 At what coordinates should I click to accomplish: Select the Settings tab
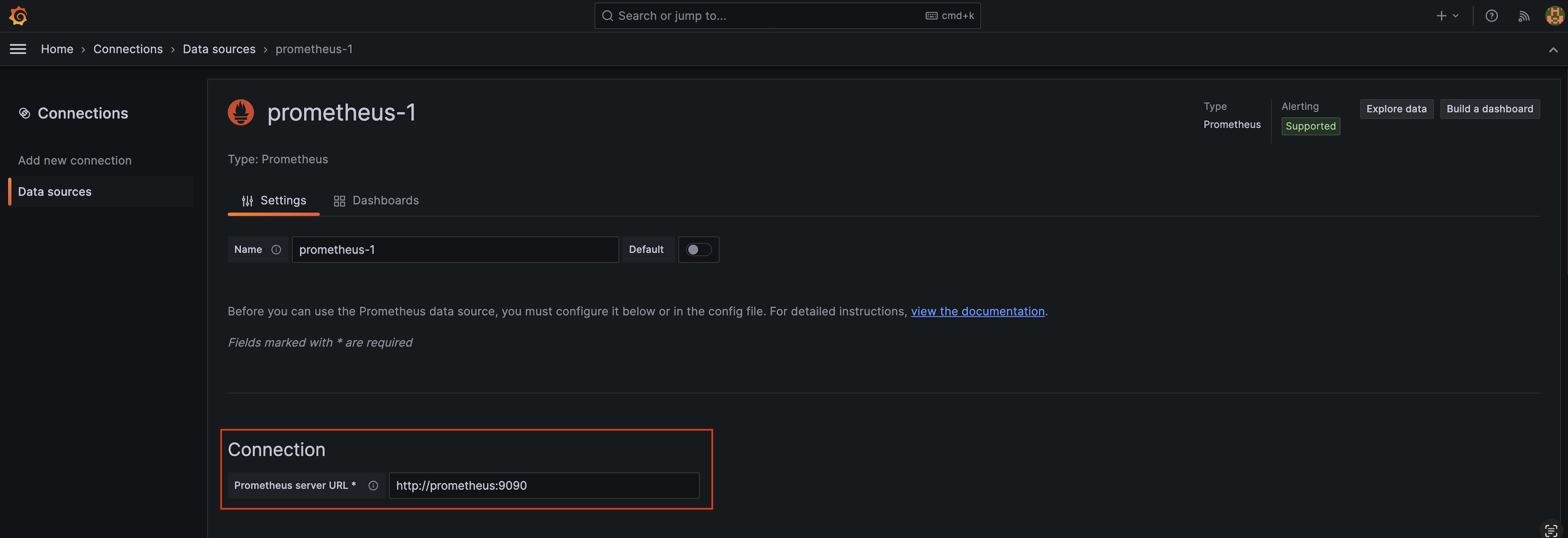click(274, 200)
